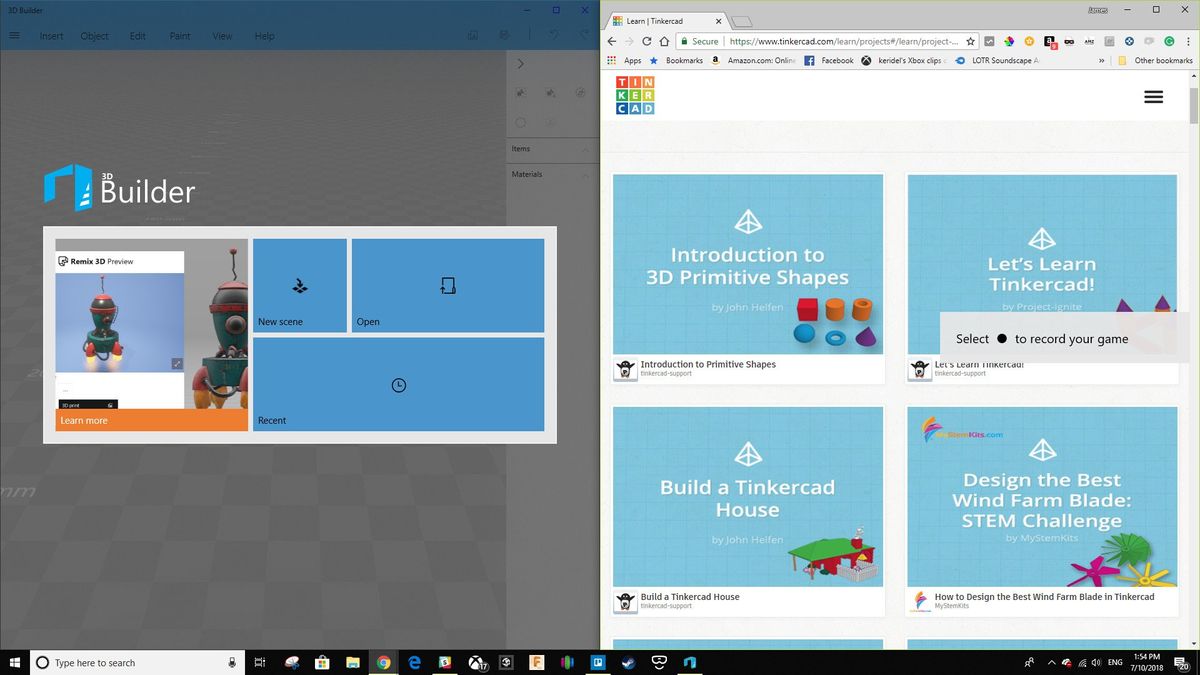Open the Tinkercad site hamburger menu
Viewport: 1200px width, 675px height.
click(x=1152, y=96)
